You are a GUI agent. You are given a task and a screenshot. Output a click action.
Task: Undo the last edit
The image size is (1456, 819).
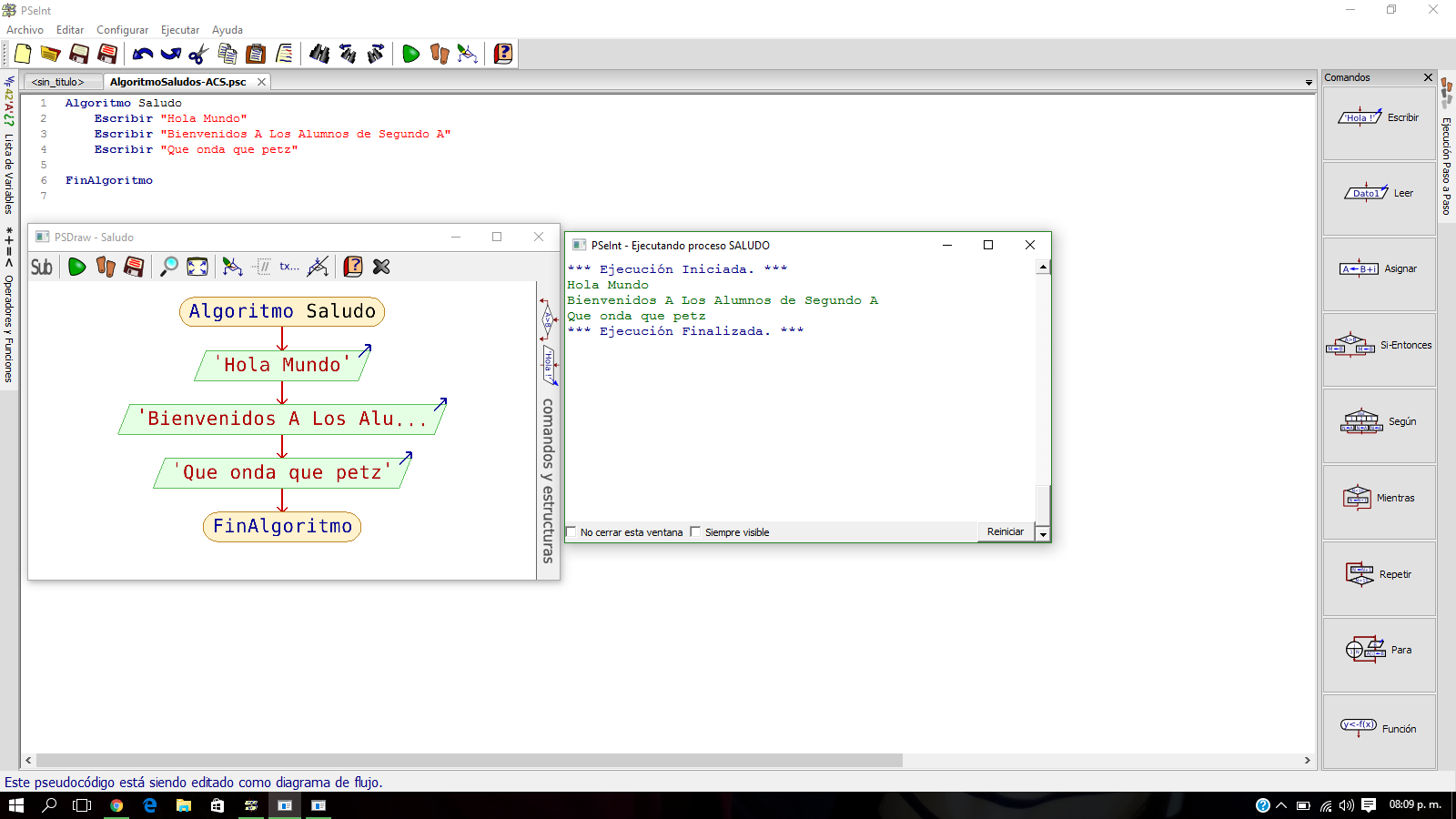pos(142,54)
